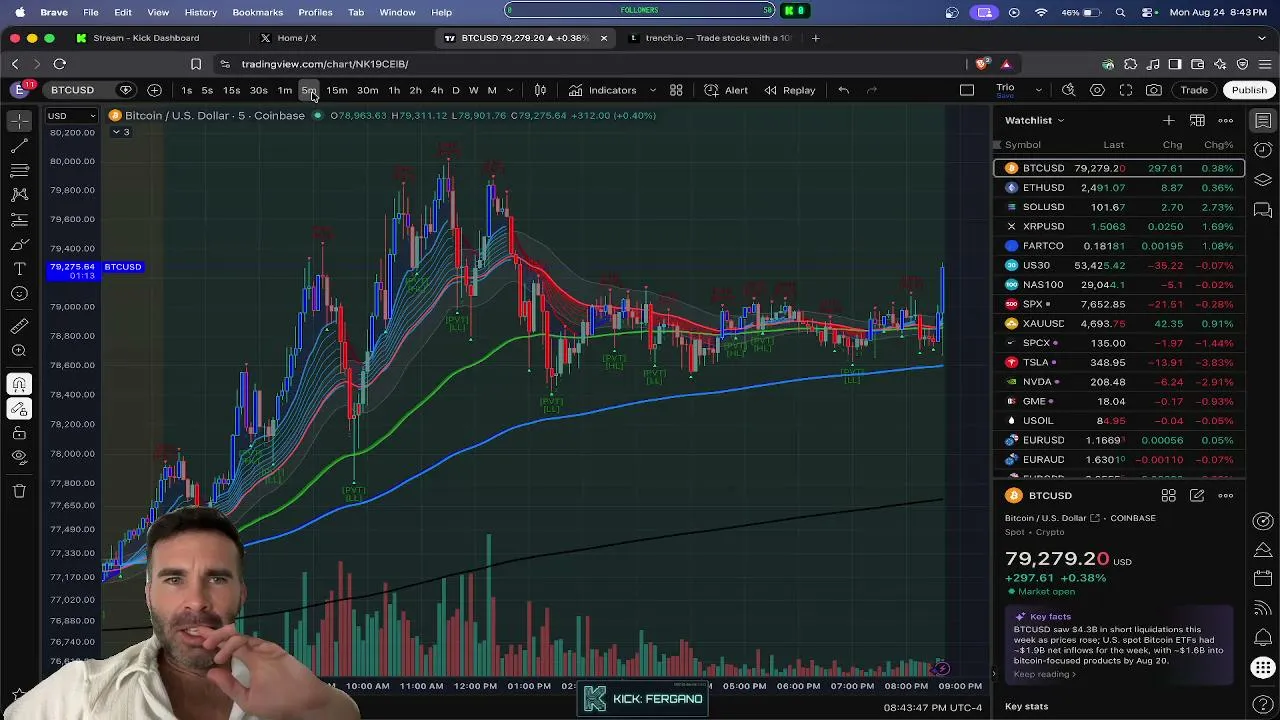Image resolution: width=1280 pixels, height=720 pixels.
Task: Start bar Replay mode
Action: 790,90
